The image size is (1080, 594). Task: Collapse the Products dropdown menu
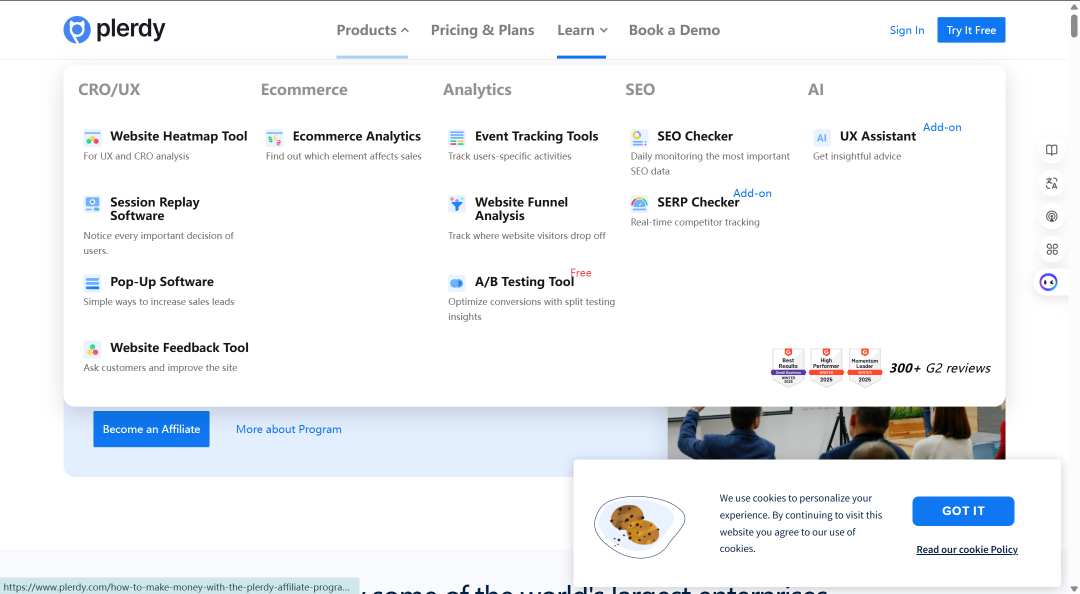click(x=372, y=30)
